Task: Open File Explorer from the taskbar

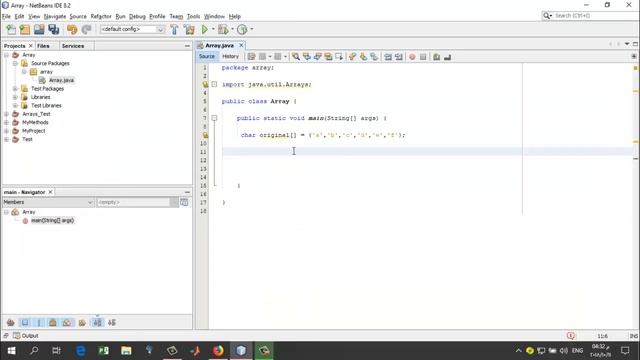Action: coord(126,351)
